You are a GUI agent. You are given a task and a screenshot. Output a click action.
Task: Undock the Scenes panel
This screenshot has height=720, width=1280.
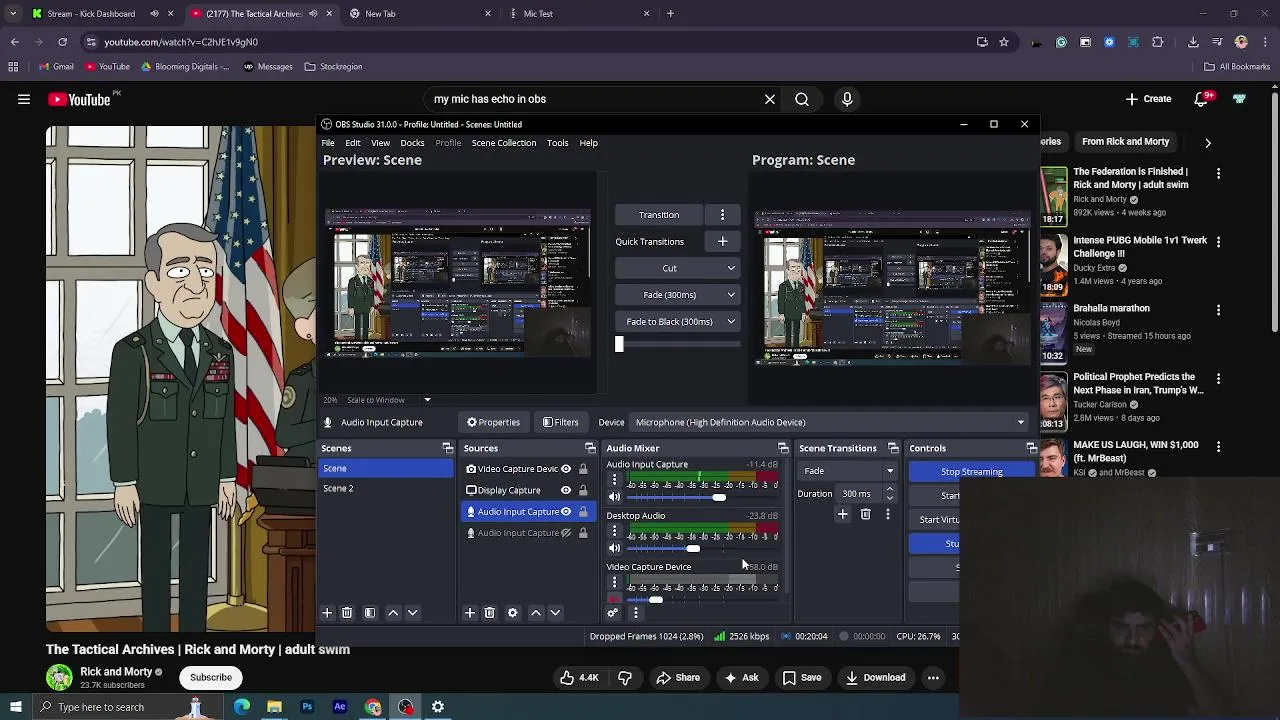tap(447, 448)
